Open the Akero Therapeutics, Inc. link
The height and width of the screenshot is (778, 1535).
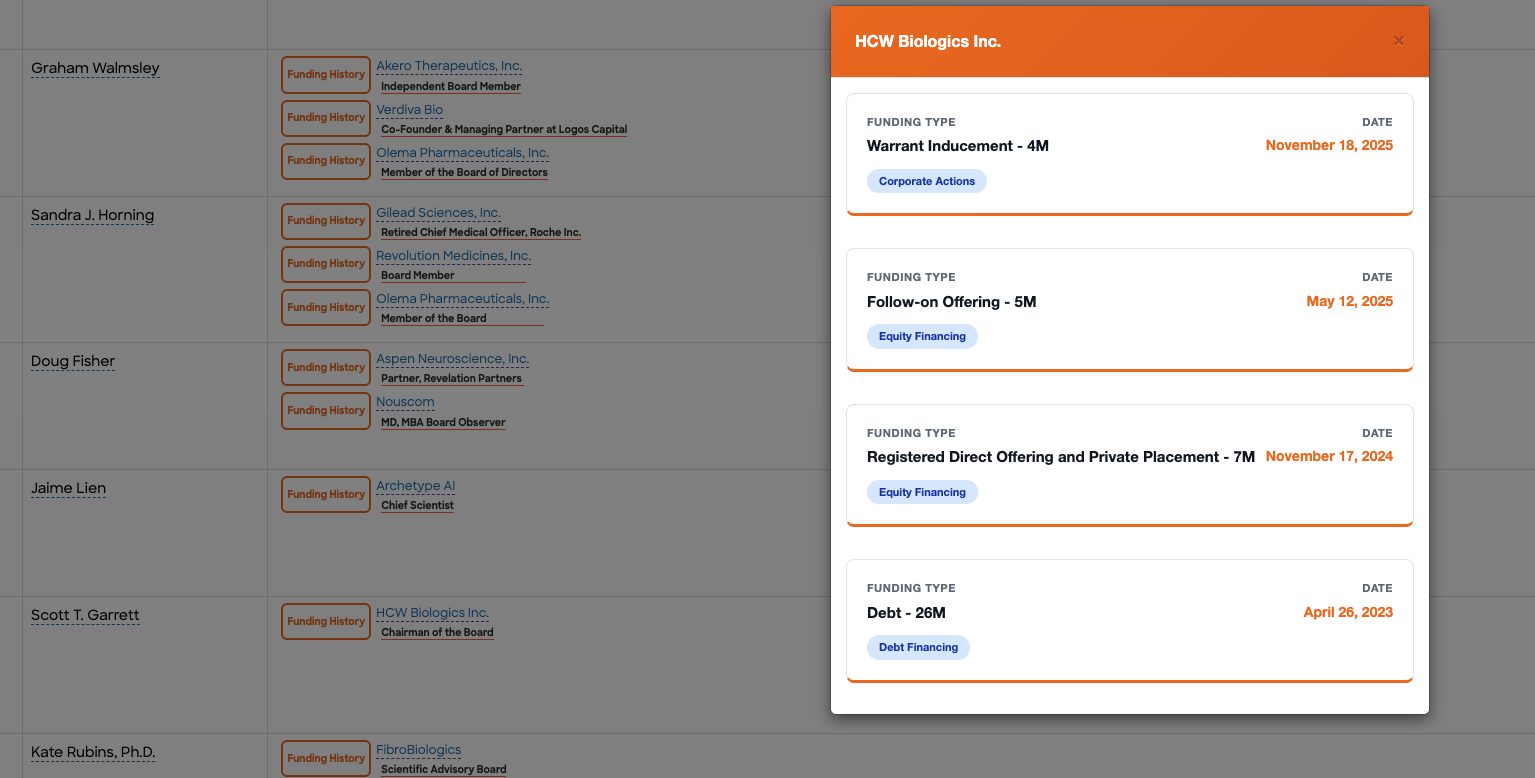click(x=449, y=66)
